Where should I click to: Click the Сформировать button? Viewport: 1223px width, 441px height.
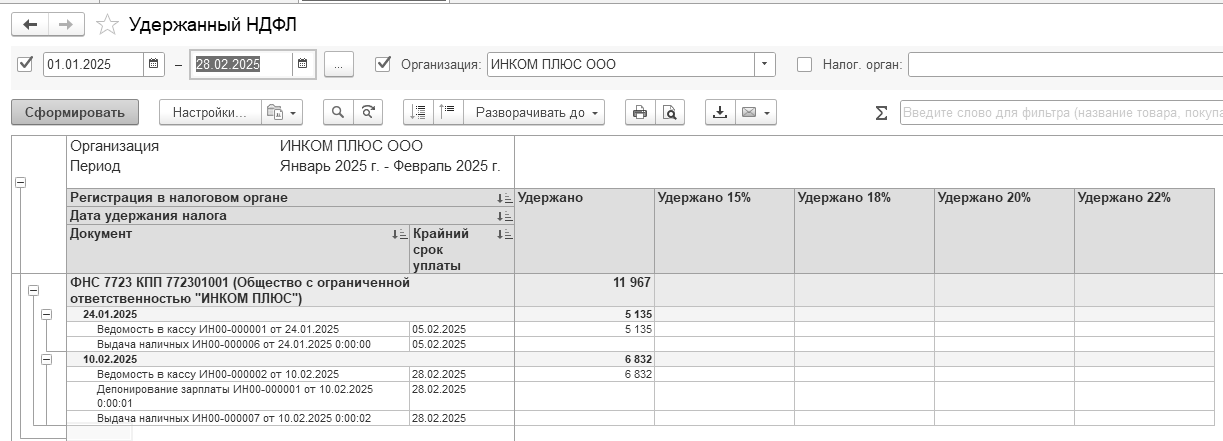(x=75, y=112)
